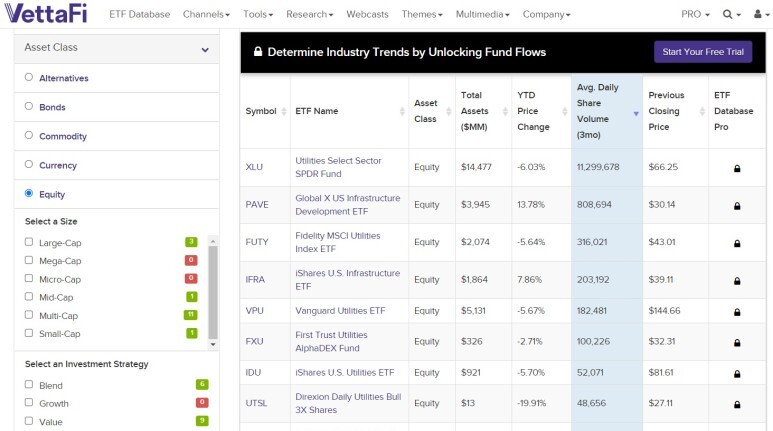Image resolution: width=773 pixels, height=431 pixels.
Task: Open Direxion Daily Utilities Bull 3X Shares
Action: click(x=348, y=403)
